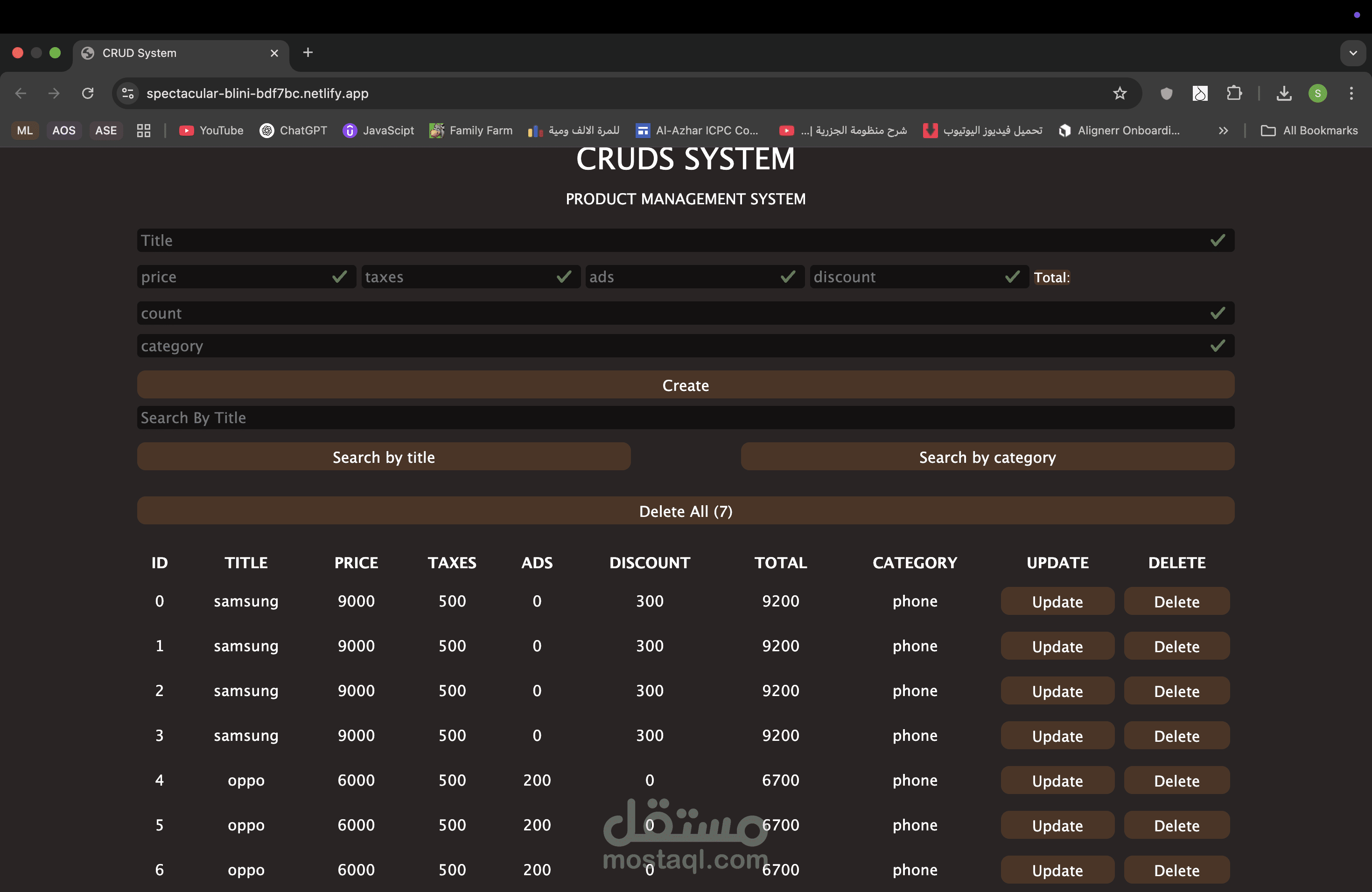Screen dimensions: 1372x892
Task: Update the product with ID 1
Action: point(1057,647)
